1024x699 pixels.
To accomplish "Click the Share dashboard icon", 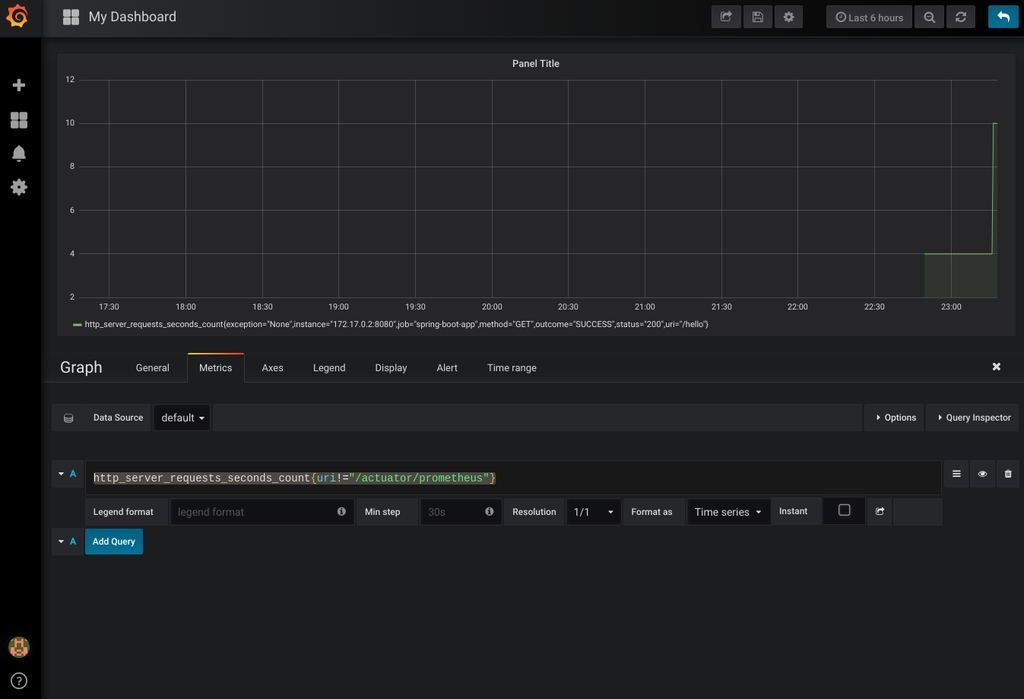I will (x=726, y=17).
